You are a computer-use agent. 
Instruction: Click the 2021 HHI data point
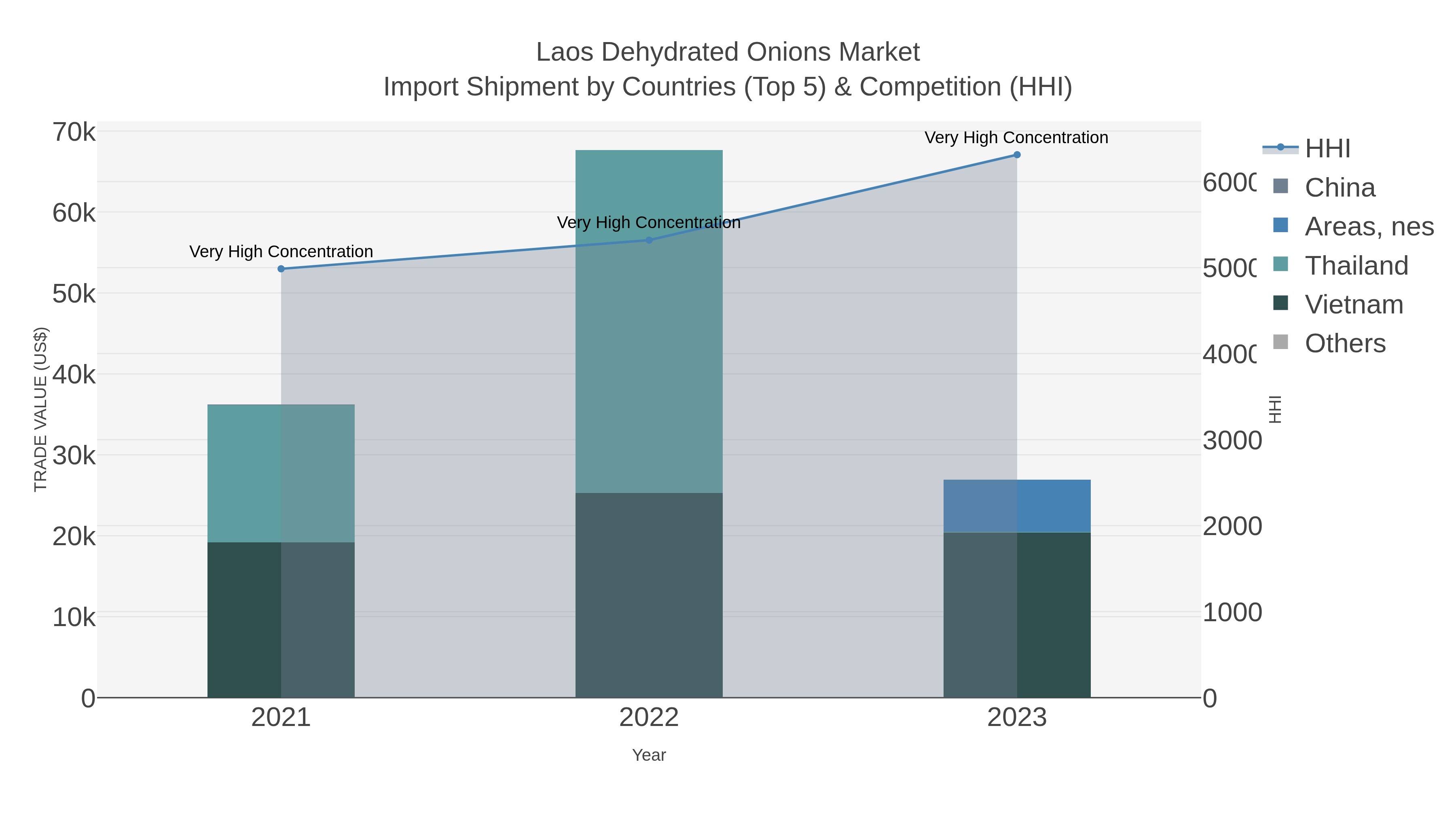point(281,269)
